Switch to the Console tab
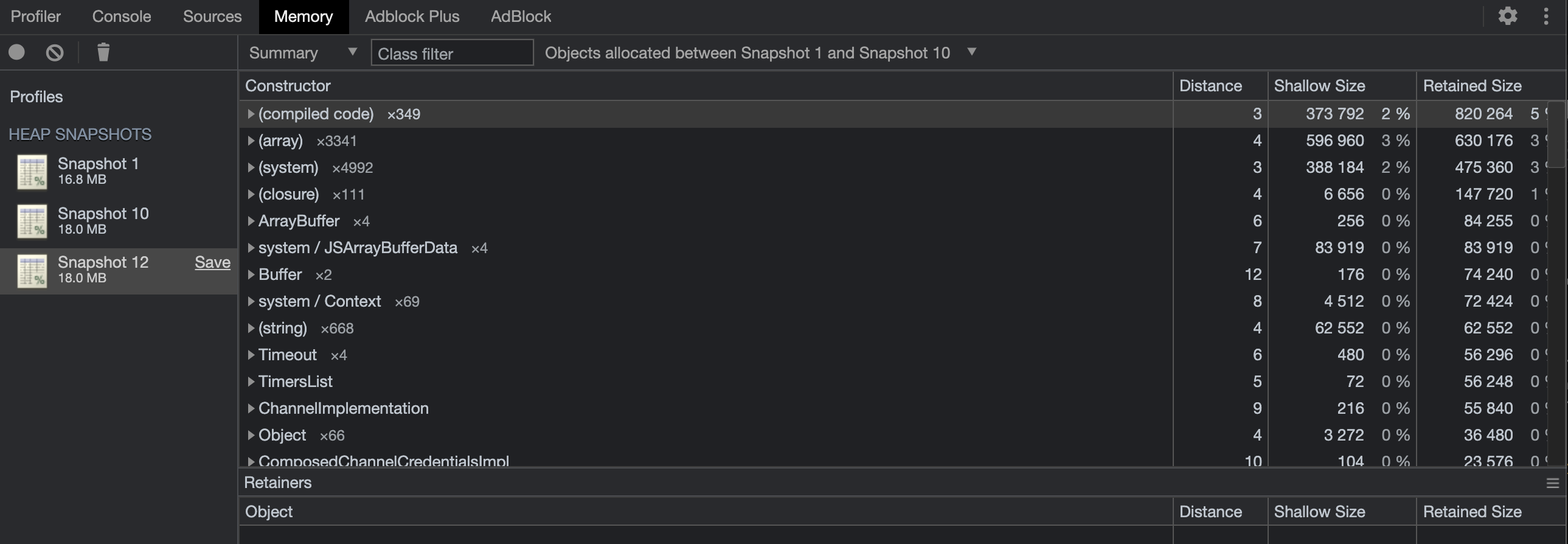 pos(121,16)
